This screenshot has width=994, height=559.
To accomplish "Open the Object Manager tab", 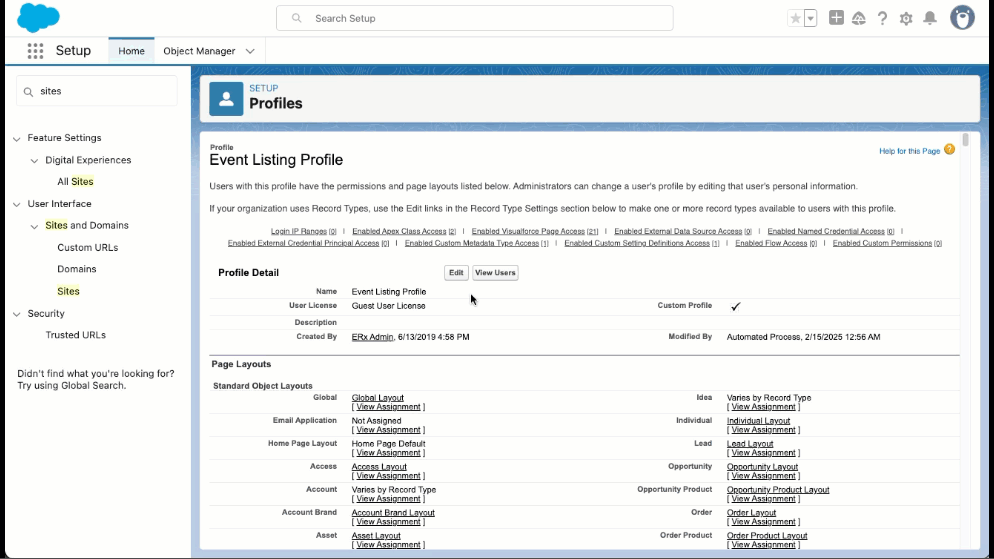I will tap(199, 51).
